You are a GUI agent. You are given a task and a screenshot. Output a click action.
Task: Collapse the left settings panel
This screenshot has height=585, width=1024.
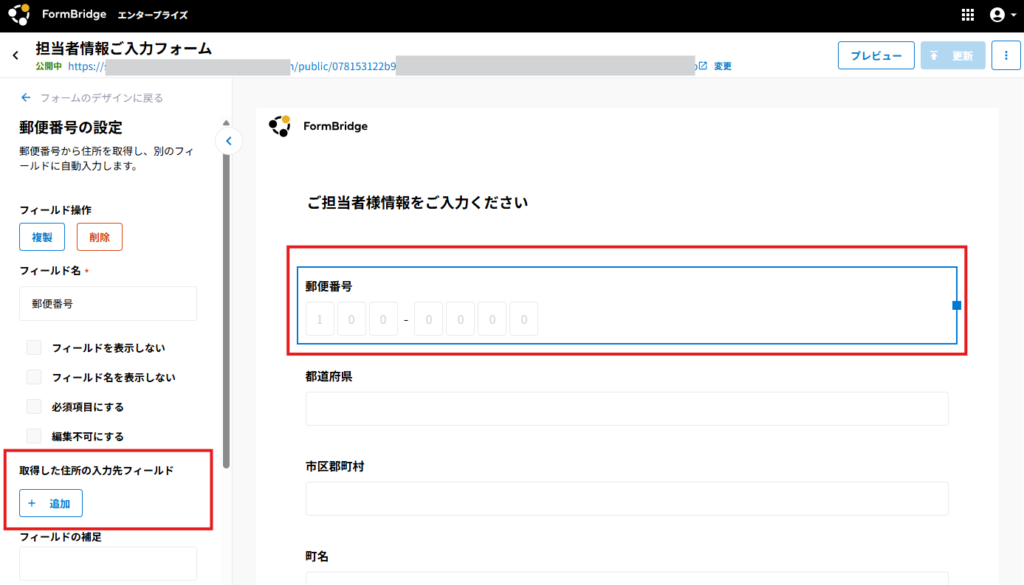[229, 141]
